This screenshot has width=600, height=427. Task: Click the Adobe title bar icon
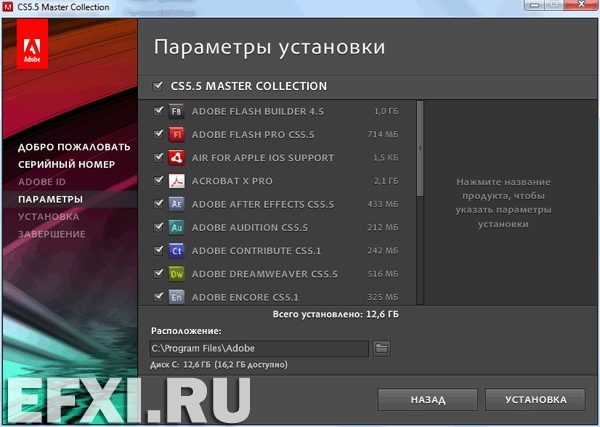point(8,7)
